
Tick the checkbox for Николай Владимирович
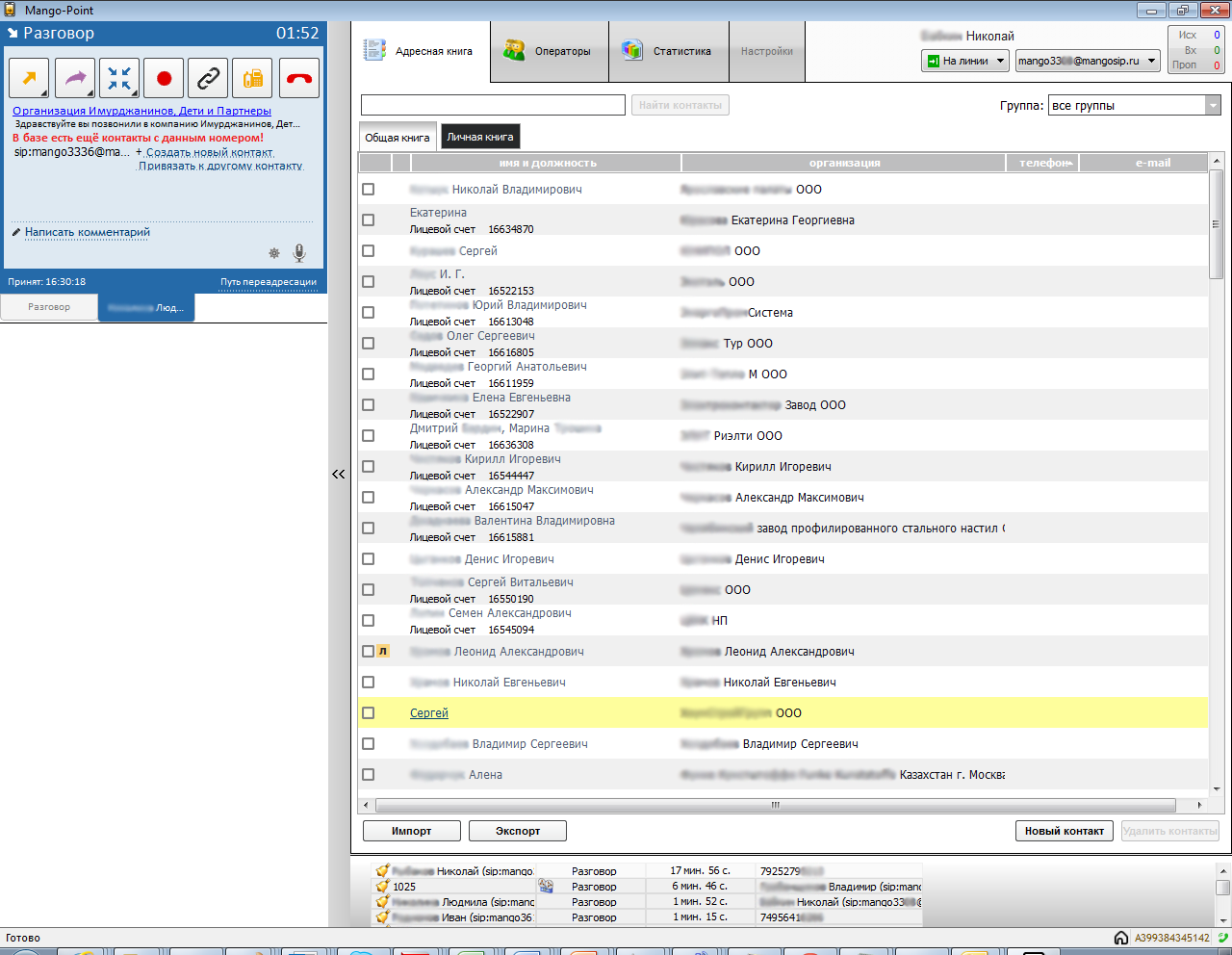368,190
